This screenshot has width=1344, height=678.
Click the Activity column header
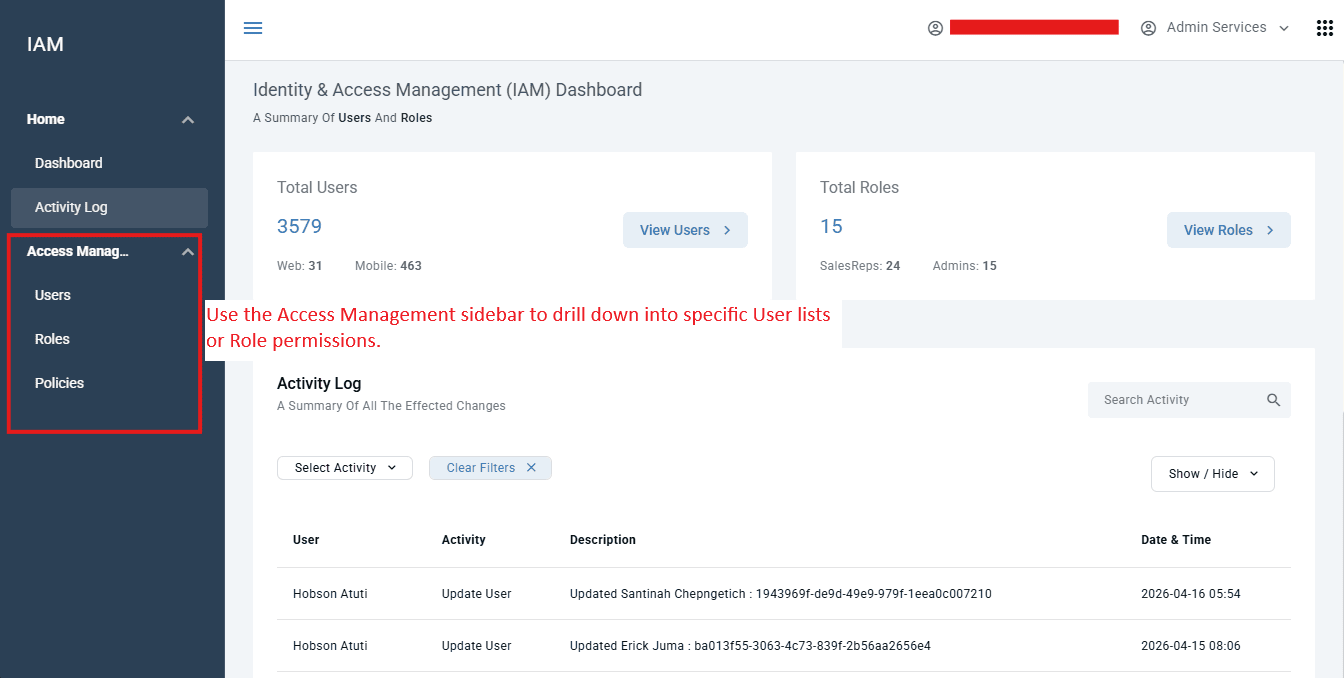tap(464, 540)
